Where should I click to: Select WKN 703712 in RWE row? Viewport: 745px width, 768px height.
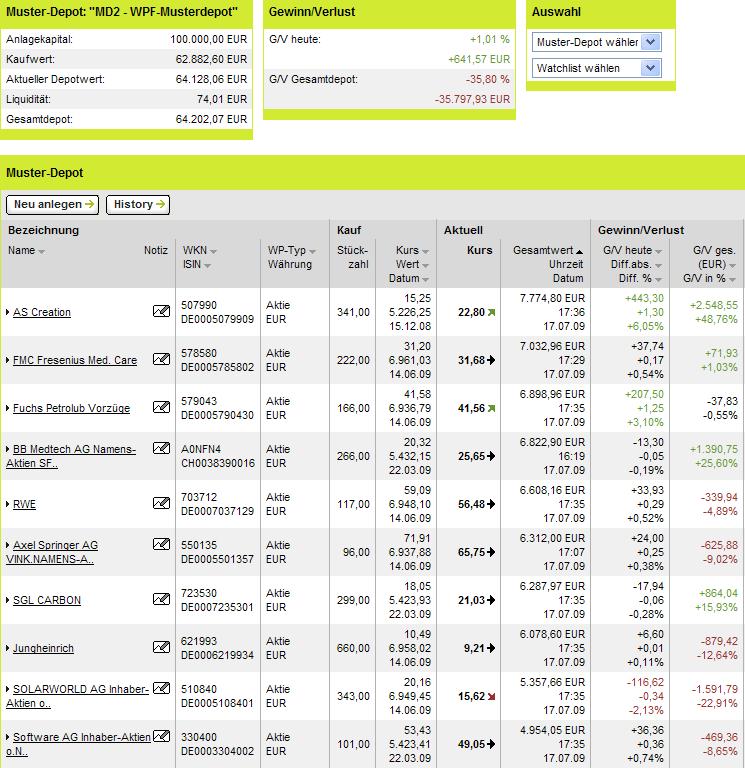(x=199, y=498)
